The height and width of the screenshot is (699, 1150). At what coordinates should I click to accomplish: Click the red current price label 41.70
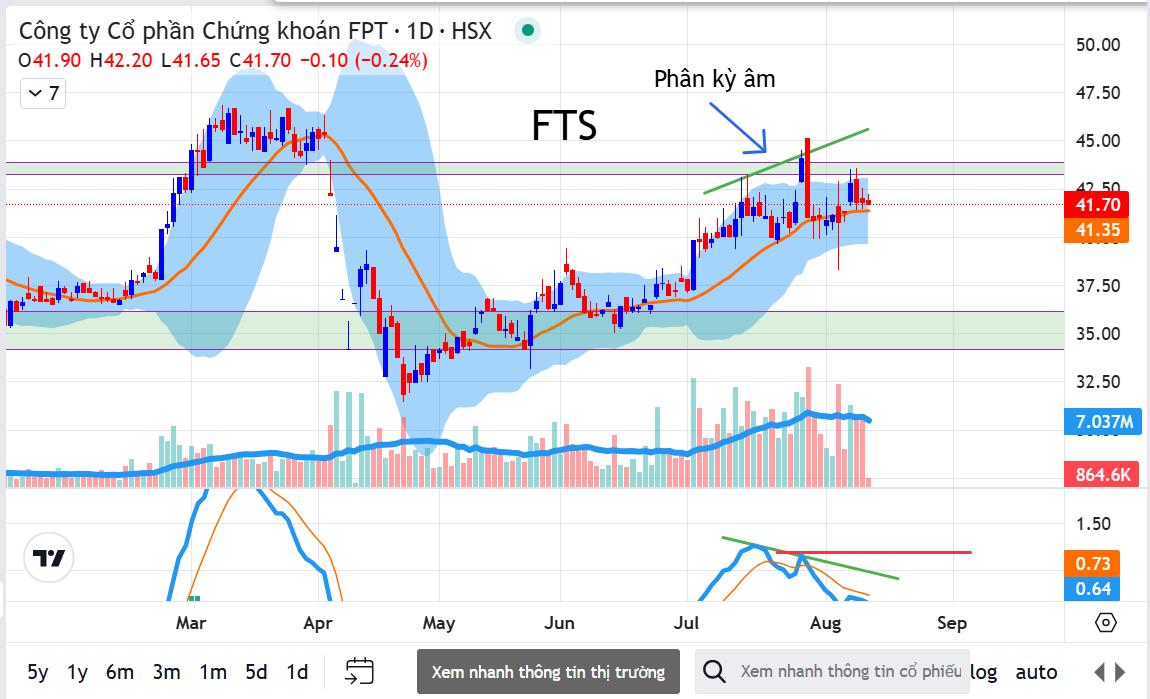click(1097, 205)
